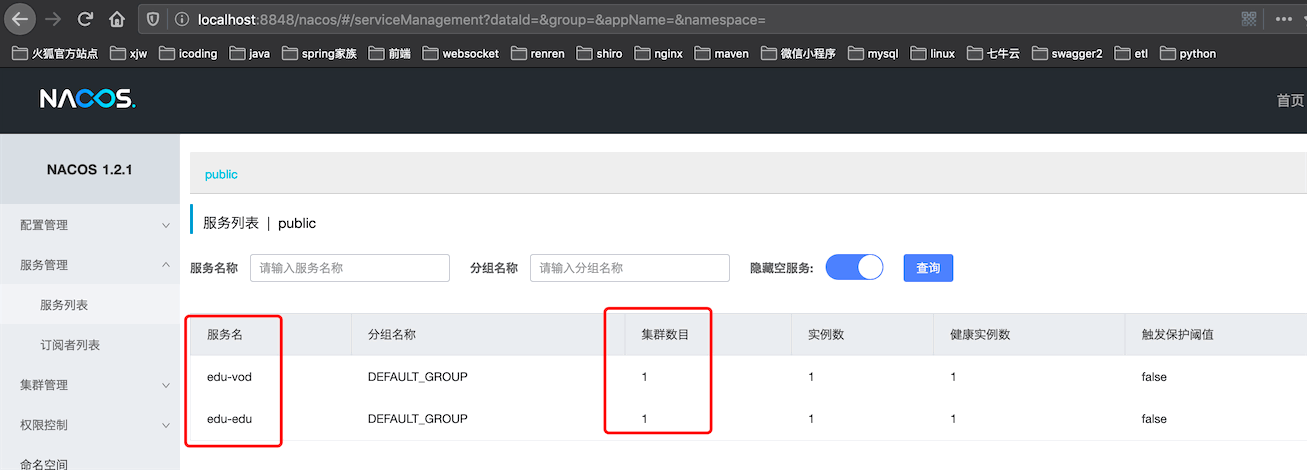Open the renren bookmark folder
Viewport: 1307px width, 470px height.
(536, 54)
